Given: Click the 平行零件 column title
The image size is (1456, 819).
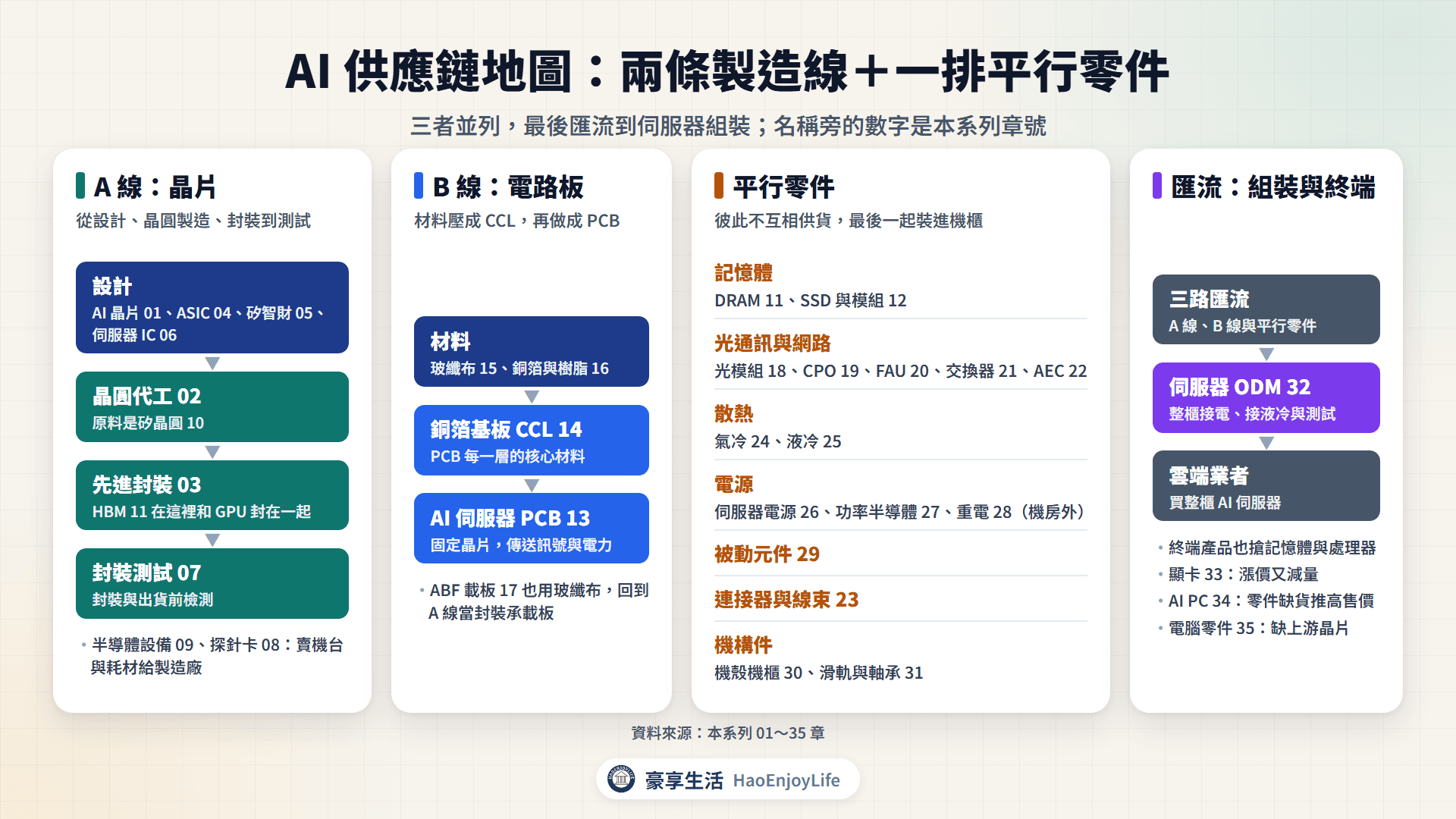Looking at the screenshot, I should 783,187.
